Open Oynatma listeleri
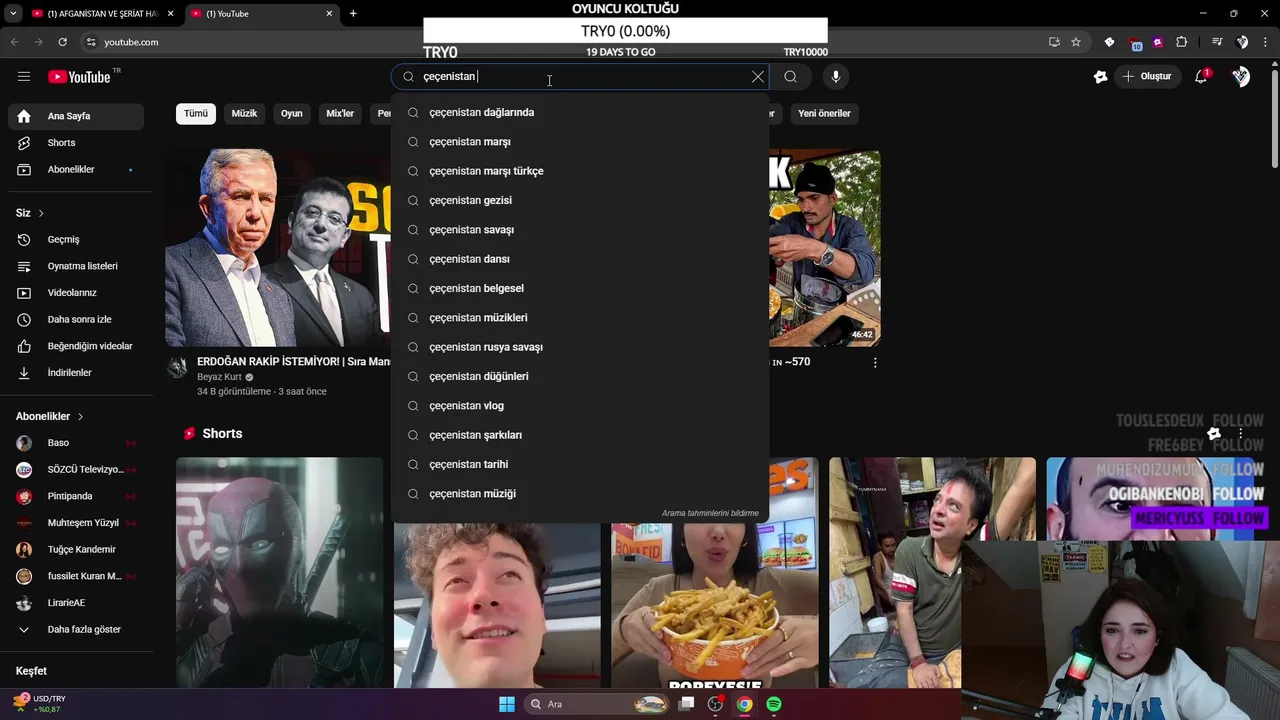Image resolution: width=1280 pixels, height=720 pixels. pos(76,266)
